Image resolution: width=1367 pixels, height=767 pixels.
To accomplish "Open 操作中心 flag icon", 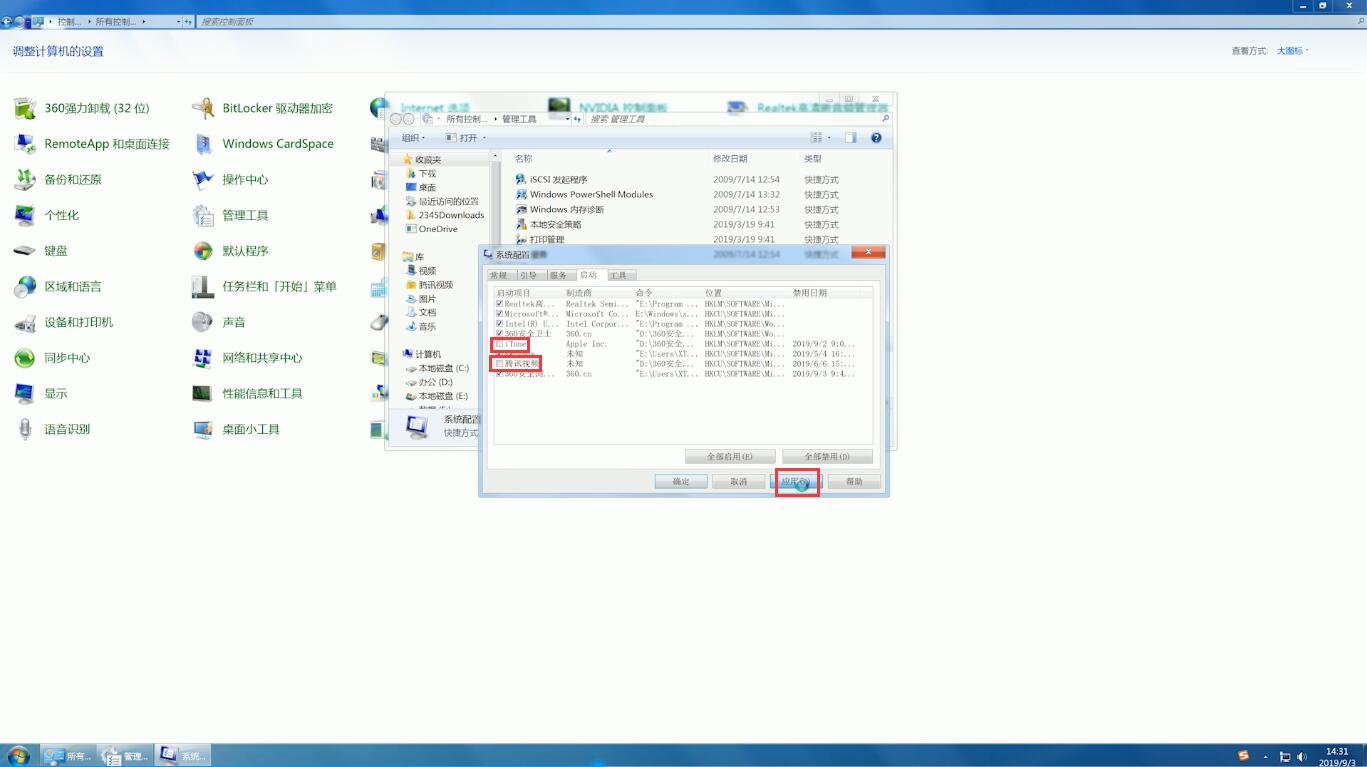I will tap(203, 180).
